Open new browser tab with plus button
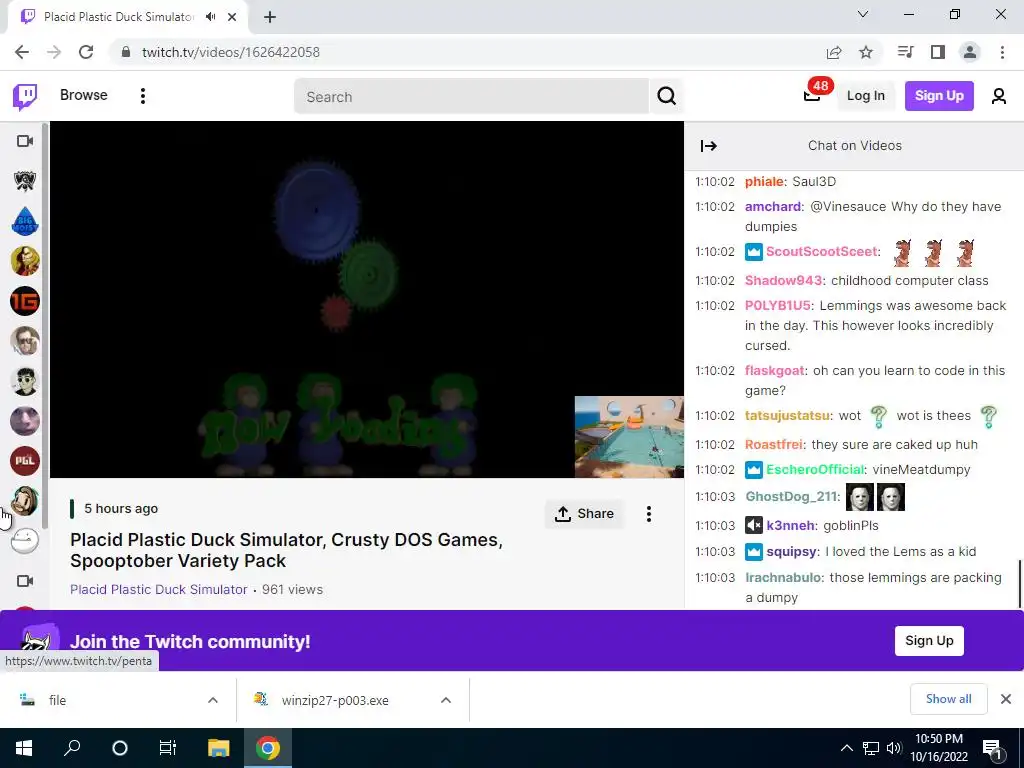This screenshot has width=1024, height=768. [270, 18]
